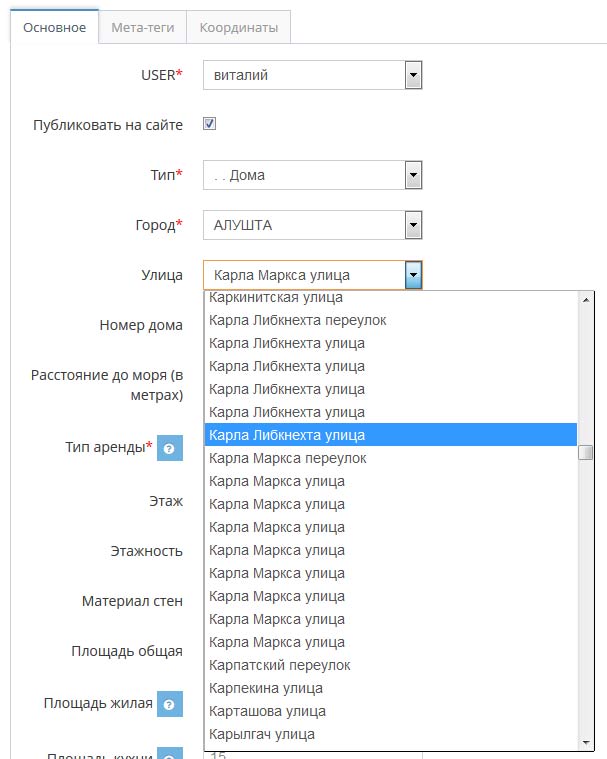Pick Карылгач улица from street list
The image size is (607, 759).
pyautogui.click(x=391, y=734)
